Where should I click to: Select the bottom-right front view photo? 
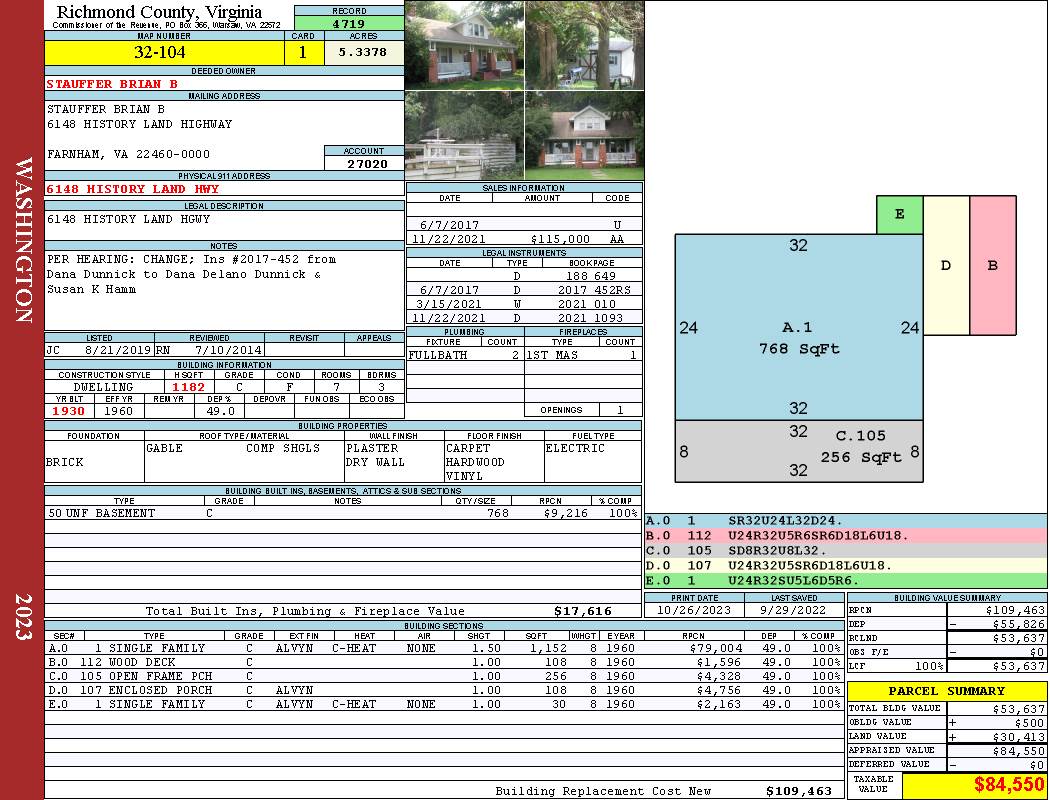coord(584,136)
